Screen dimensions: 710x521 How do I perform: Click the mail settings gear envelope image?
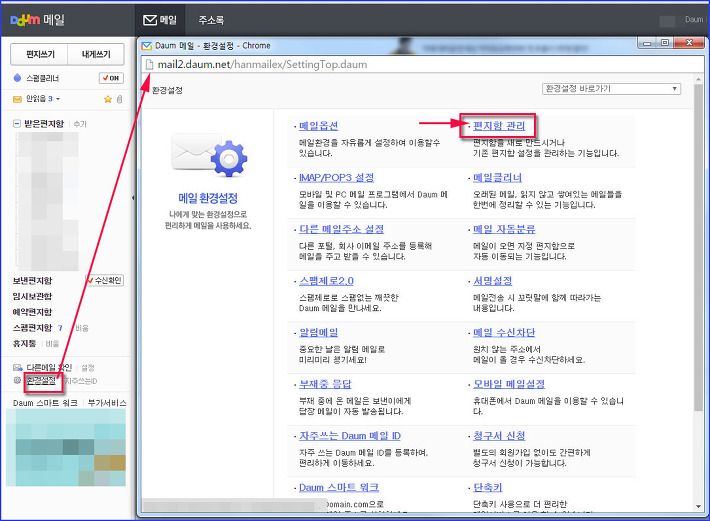209,155
